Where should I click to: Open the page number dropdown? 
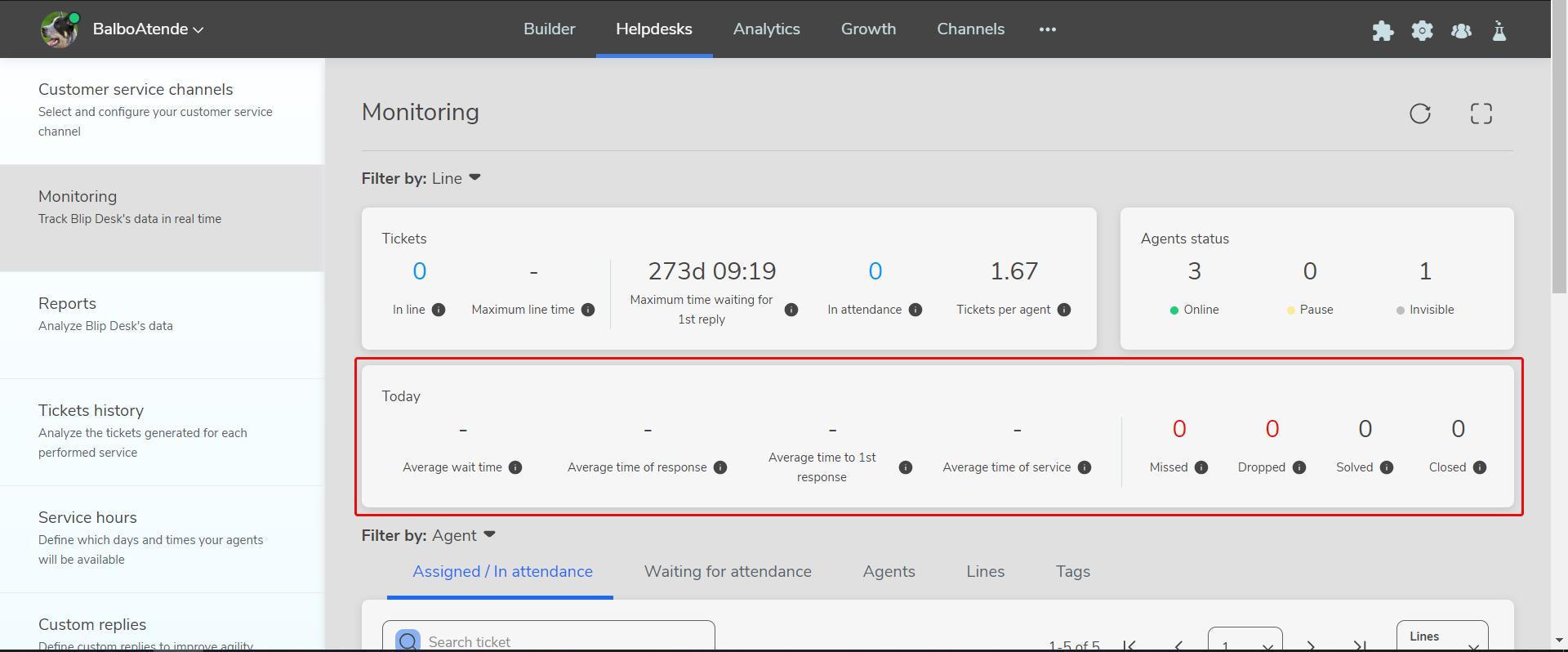pos(1245,640)
